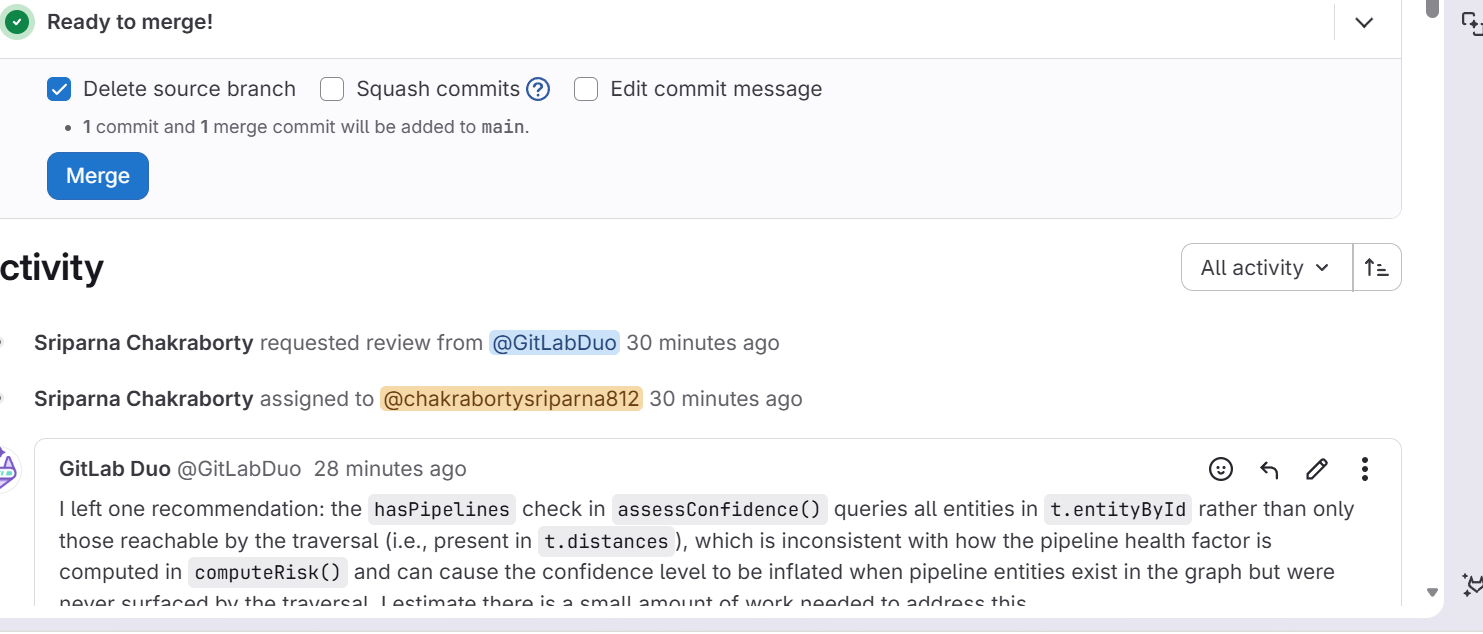Open the sparkle icon in right sidebar
The height and width of the screenshot is (634, 1483).
1472,585
